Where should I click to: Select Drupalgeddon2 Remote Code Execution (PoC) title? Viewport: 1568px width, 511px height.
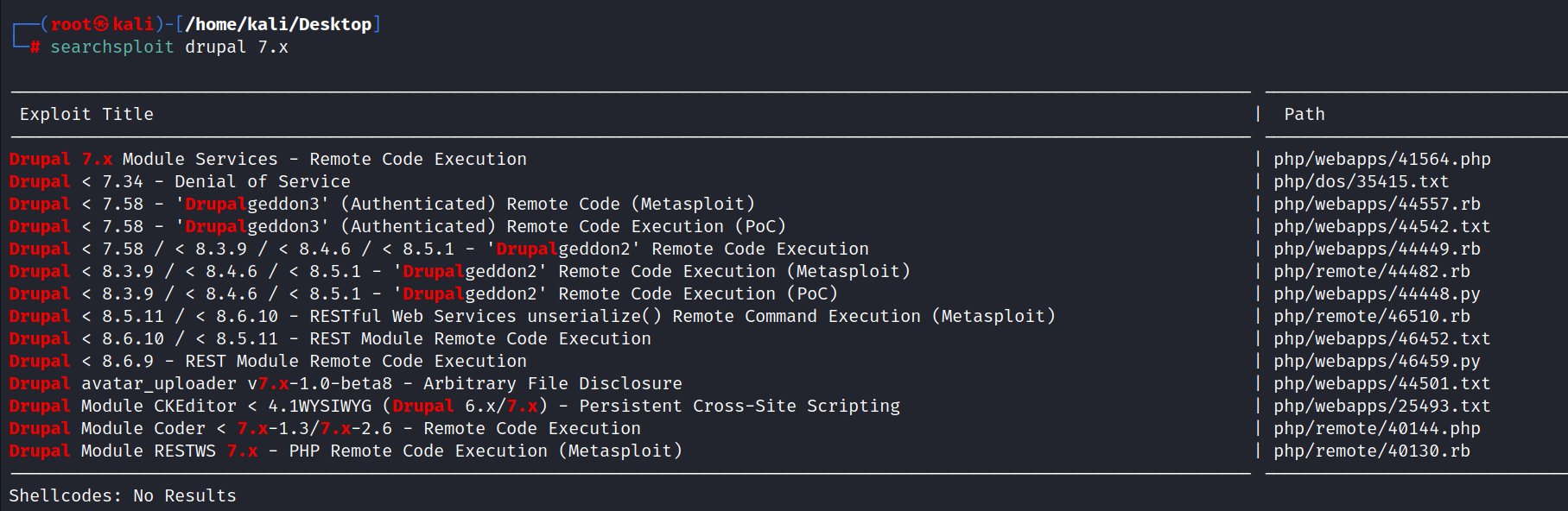pos(423,293)
